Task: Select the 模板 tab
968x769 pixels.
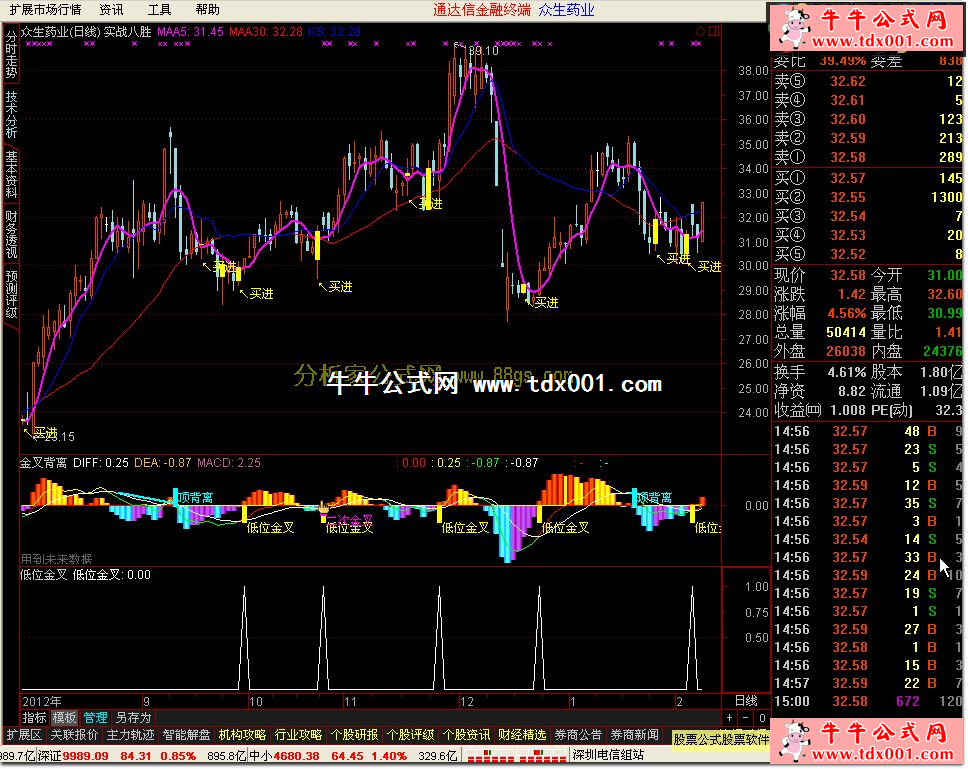Action: click(64, 718)
